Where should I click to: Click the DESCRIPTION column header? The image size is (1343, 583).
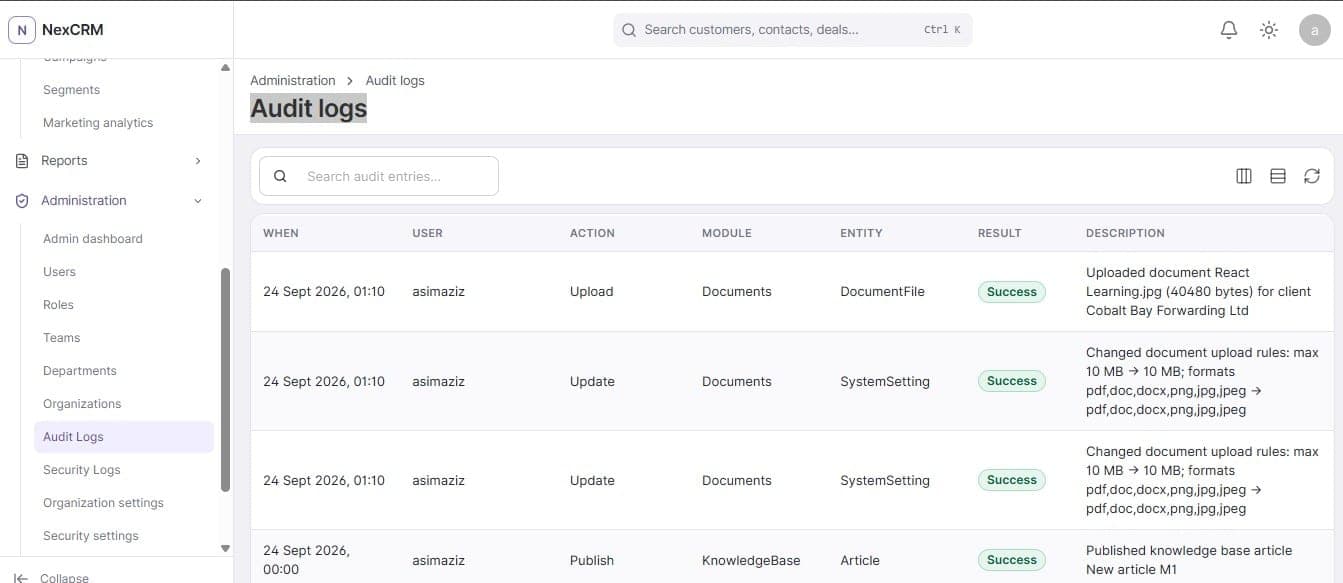pyautogui.click(x=1125, y=233)
